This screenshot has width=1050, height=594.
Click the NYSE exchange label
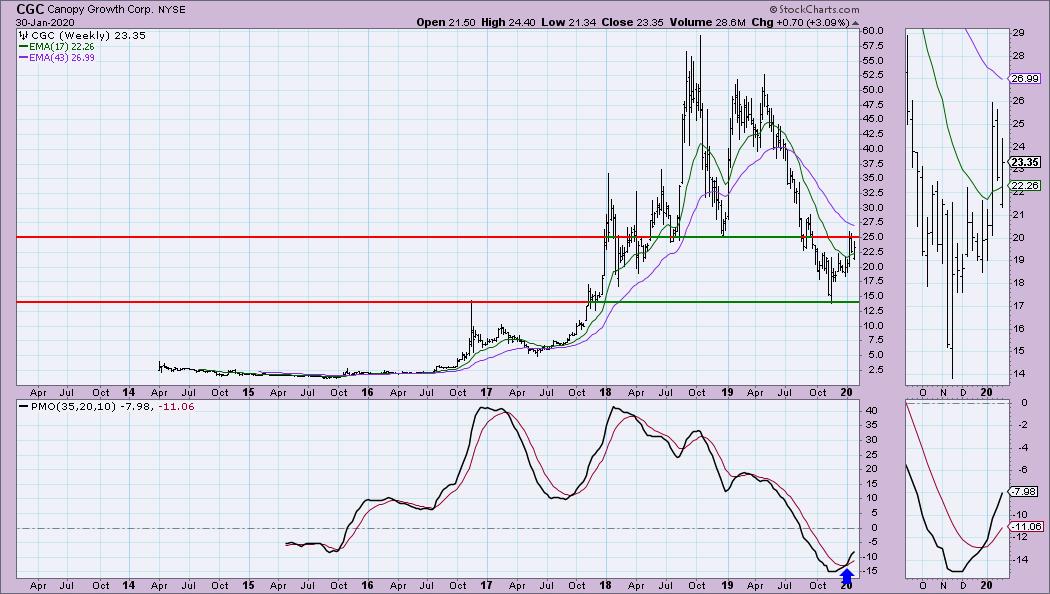pyautogui.click(x=172, y=10)
